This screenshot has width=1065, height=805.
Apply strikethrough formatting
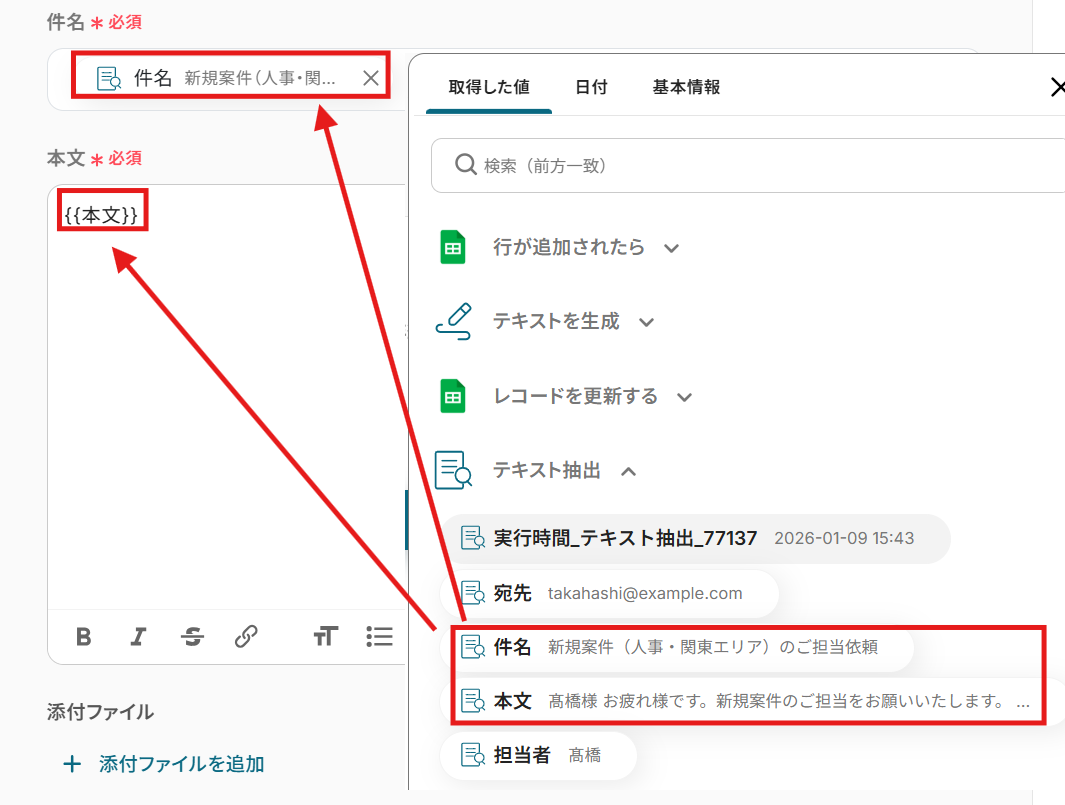pos(192,637)
